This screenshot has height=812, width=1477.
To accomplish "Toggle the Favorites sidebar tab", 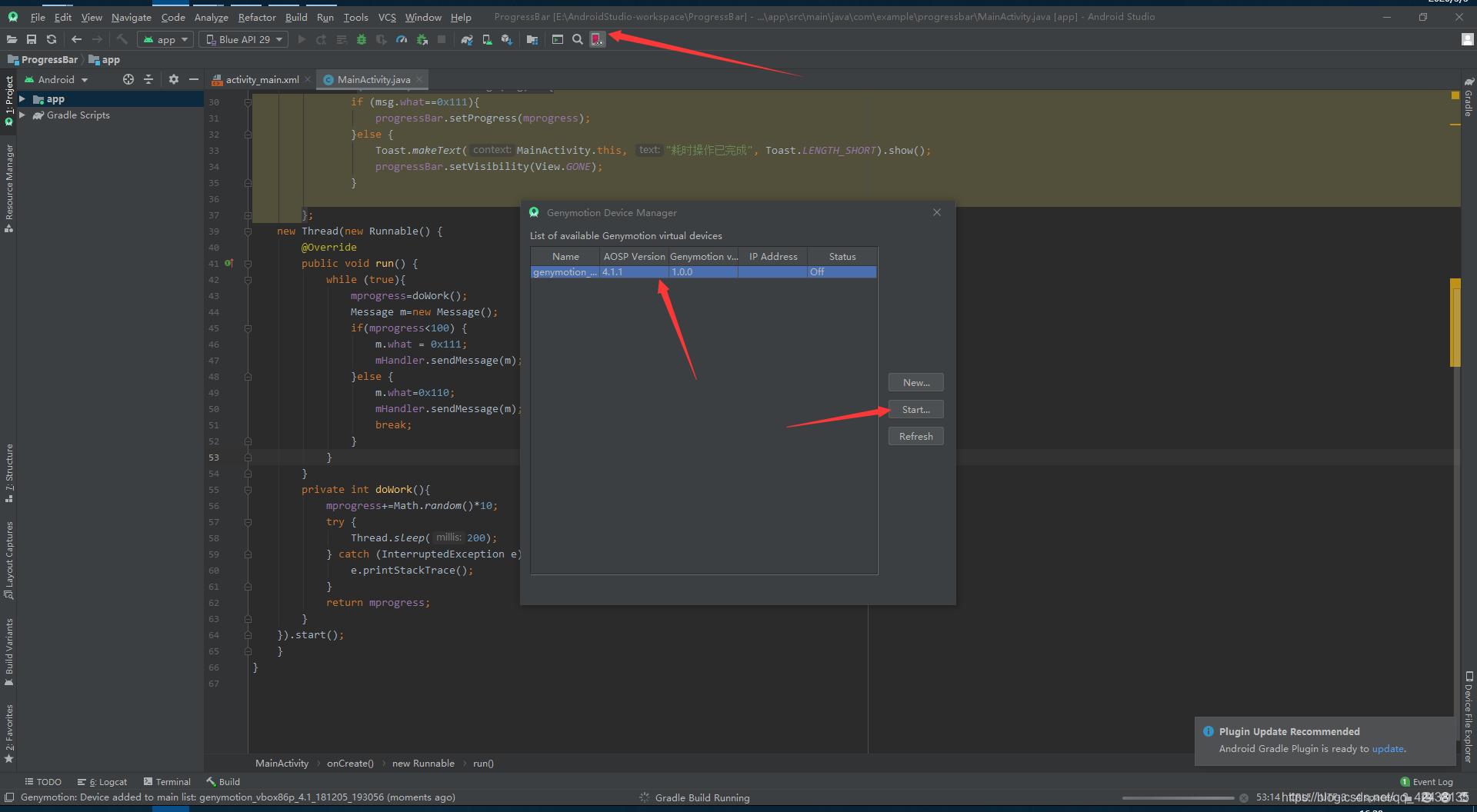I will (9, 734).
